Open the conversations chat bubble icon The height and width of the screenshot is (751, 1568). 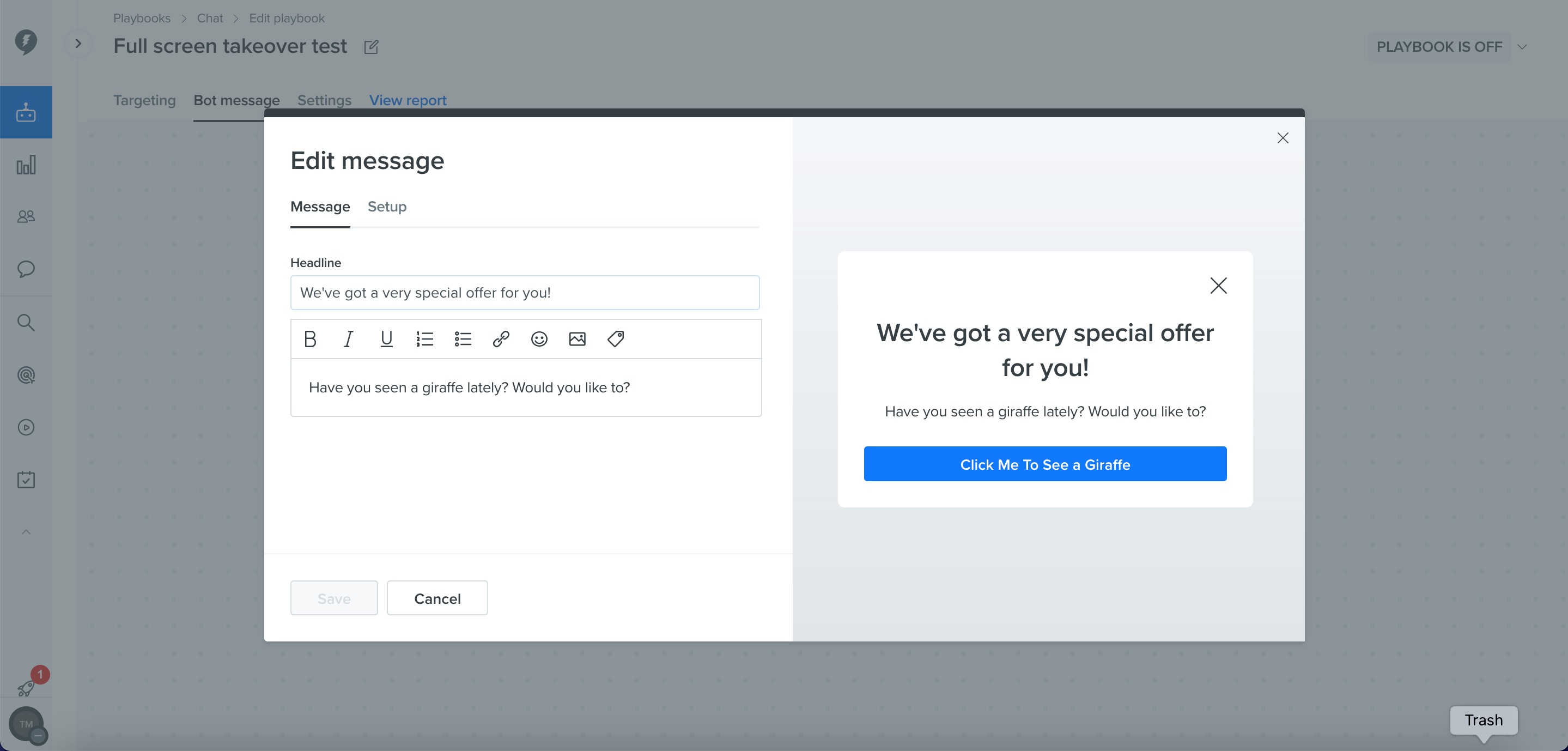click(x=26, y=269)
